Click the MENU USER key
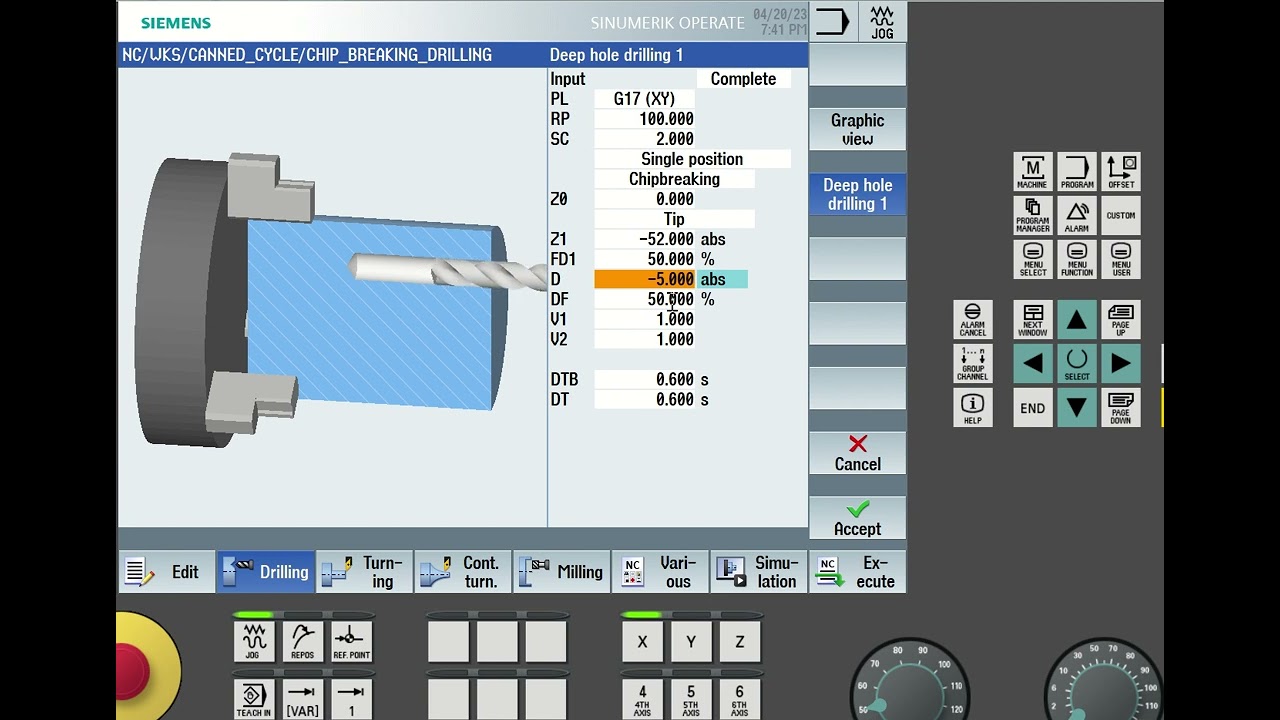 [1121, 260]
